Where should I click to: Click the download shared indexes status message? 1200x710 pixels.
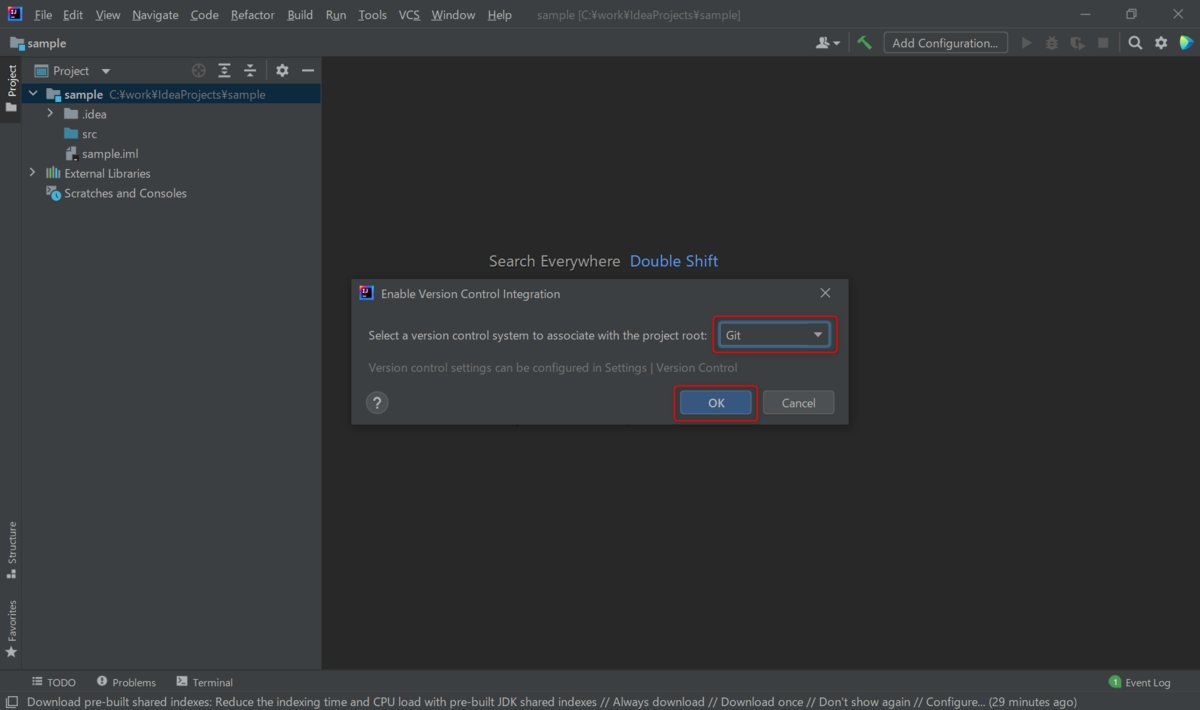(551, 702)
